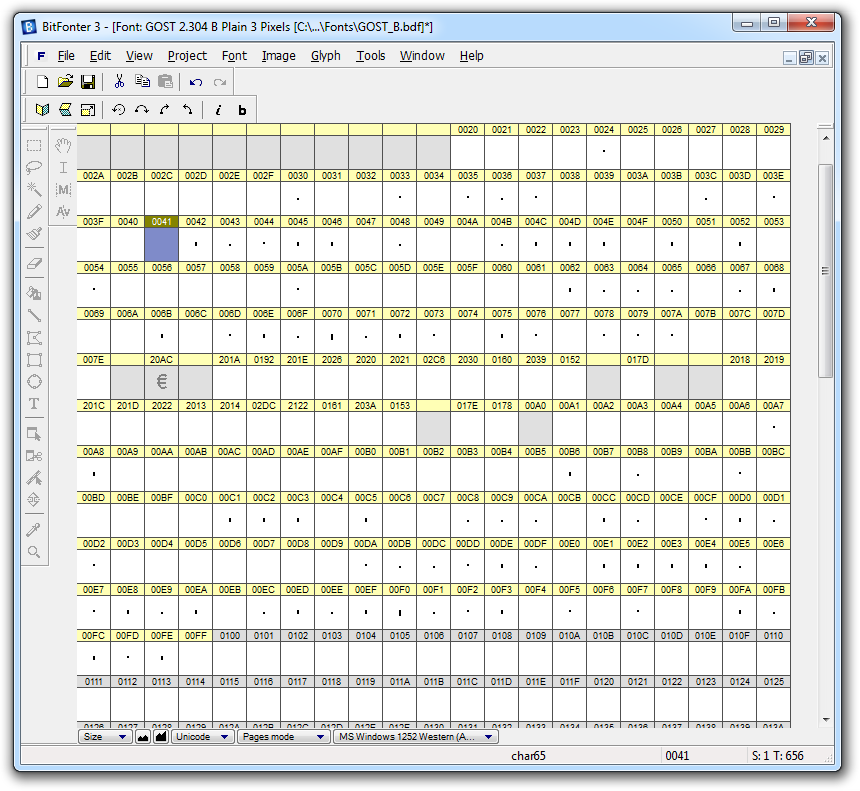Click the rotate 180 degrees icon
Viewport: 860px width, 791px height.
click(x=142, y=110)
